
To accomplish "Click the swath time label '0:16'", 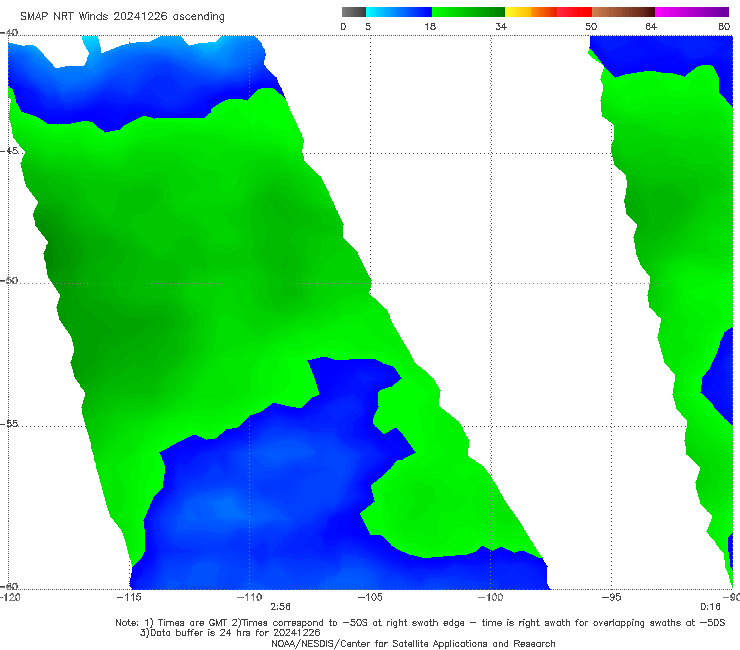I will (710, 607).
